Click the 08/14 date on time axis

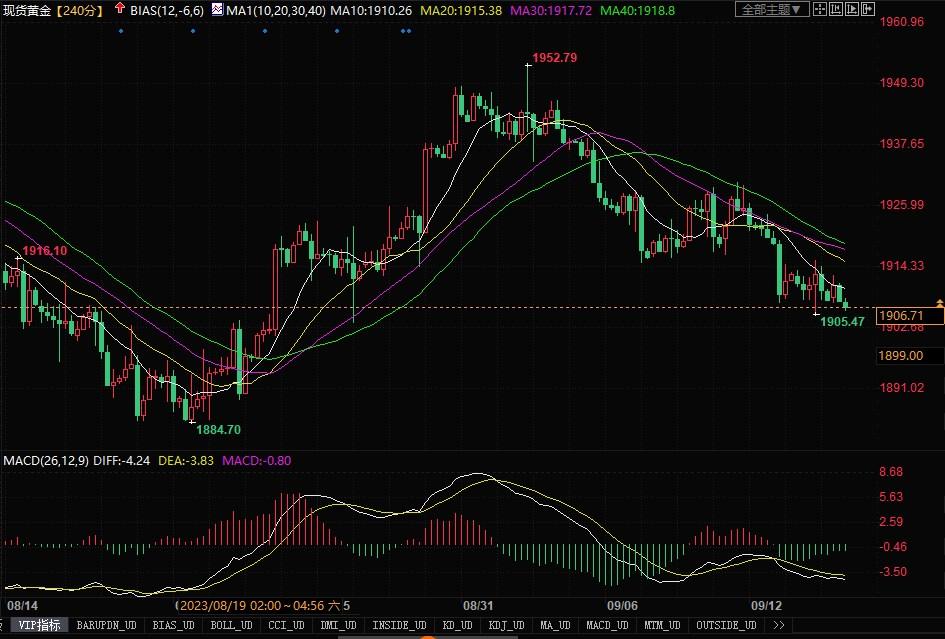coord(22,605)
